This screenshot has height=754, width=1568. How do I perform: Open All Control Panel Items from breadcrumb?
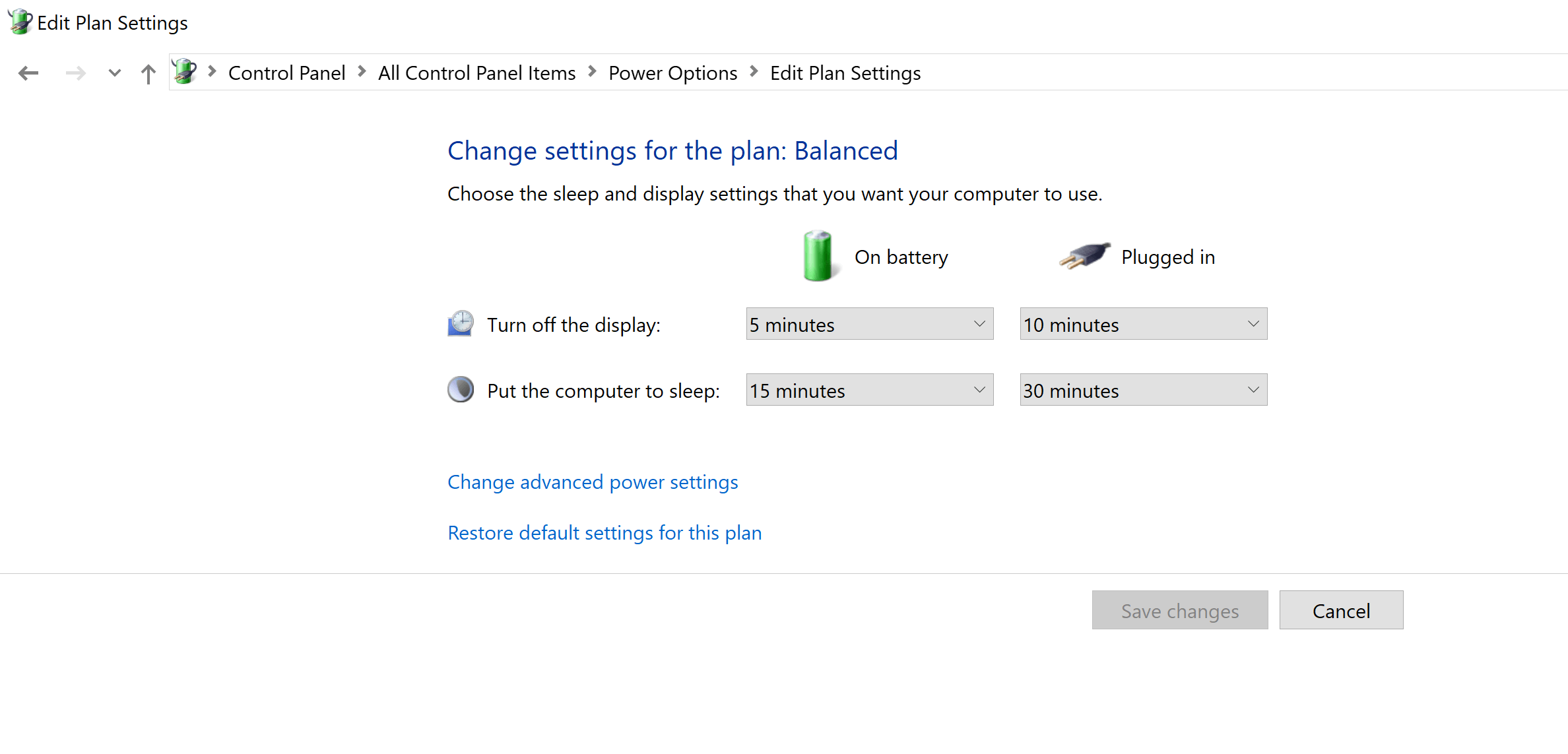tap(476, 73)
